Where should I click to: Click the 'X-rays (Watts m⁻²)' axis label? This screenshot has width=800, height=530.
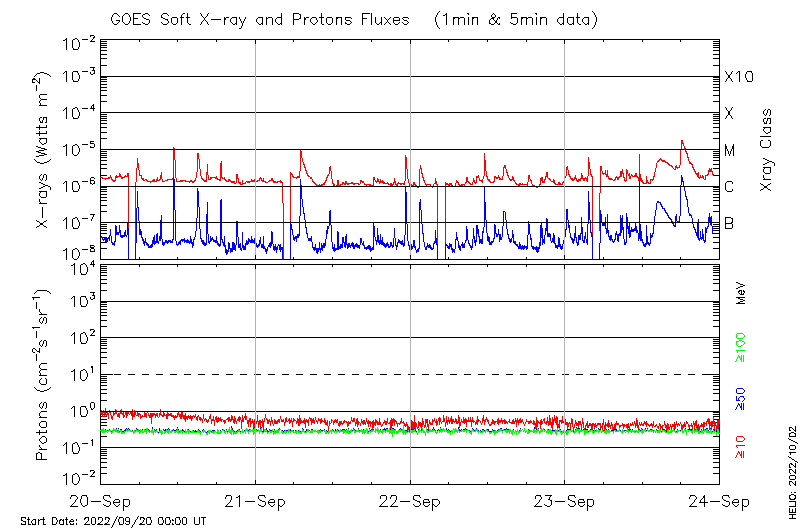coord(45,150)
